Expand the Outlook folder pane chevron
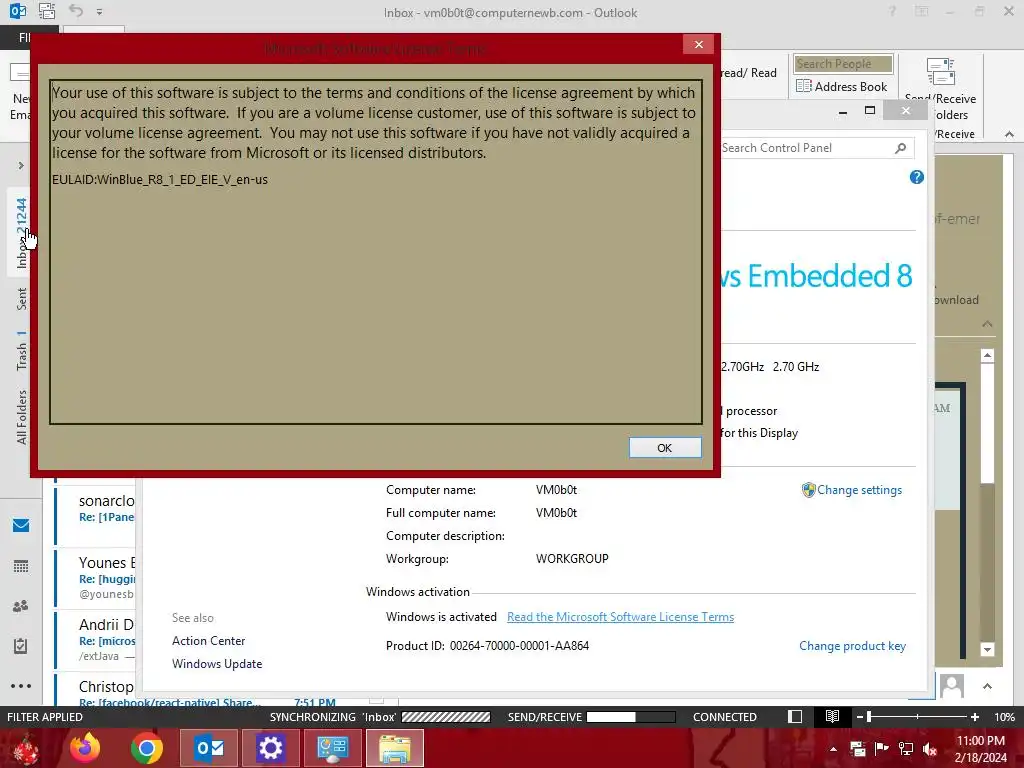Screen dimensions: 1024x768 [21, 166]
